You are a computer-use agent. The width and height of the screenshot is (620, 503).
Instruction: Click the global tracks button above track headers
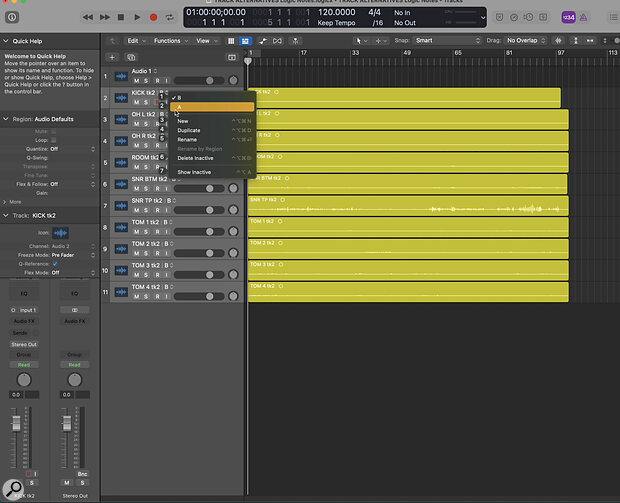232,57
